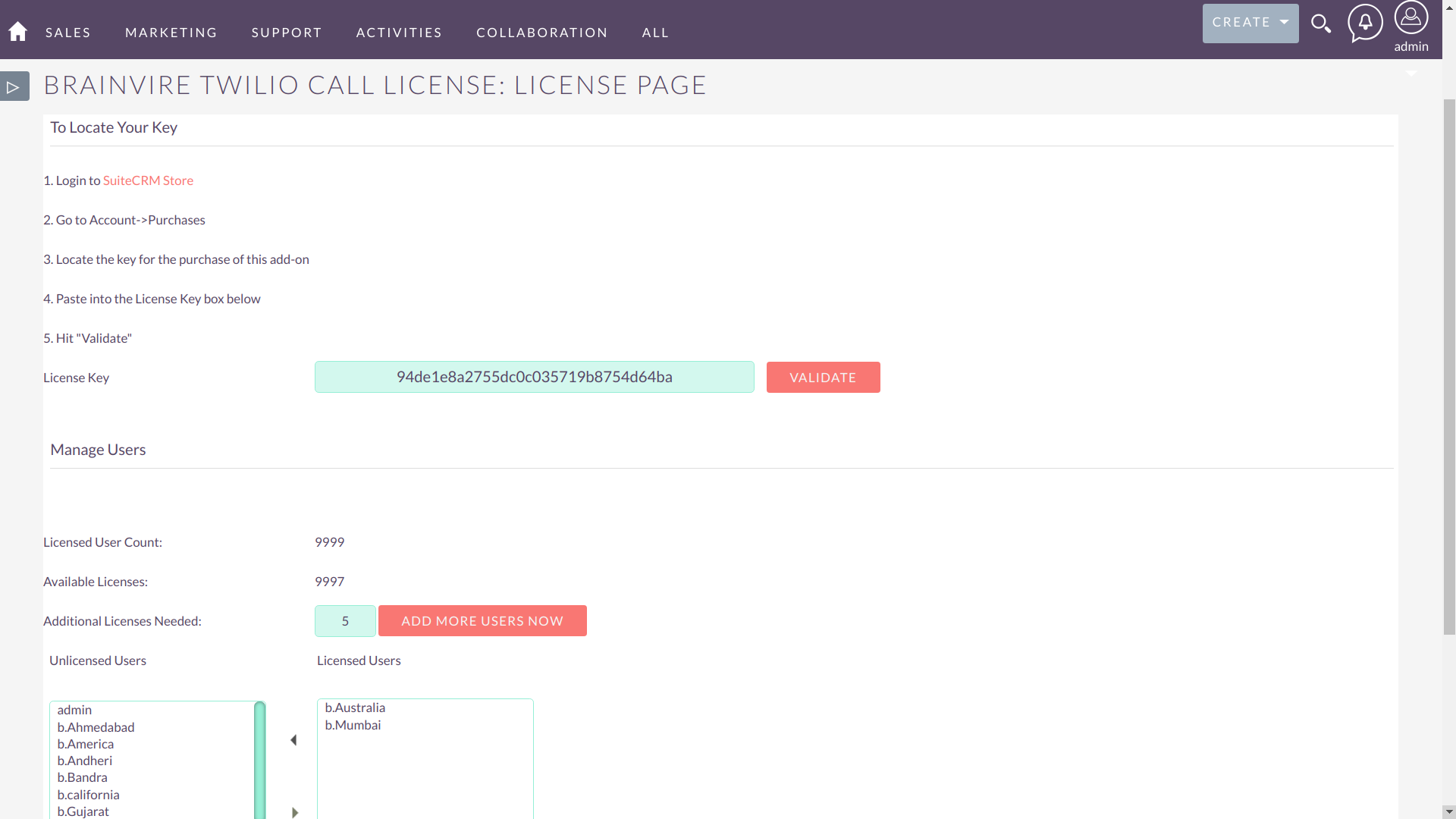The image size is (1456, 819).
Task: Move selected user right with arrow control
Action: 294,811
